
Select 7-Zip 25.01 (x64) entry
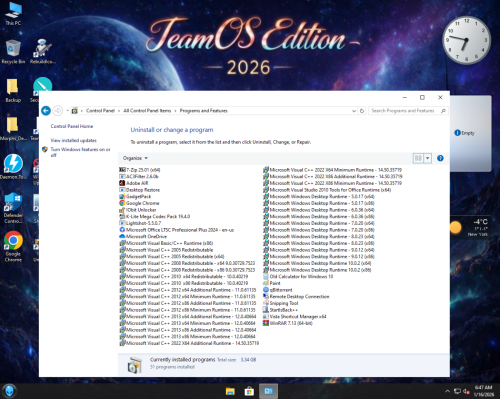[140, 170]
